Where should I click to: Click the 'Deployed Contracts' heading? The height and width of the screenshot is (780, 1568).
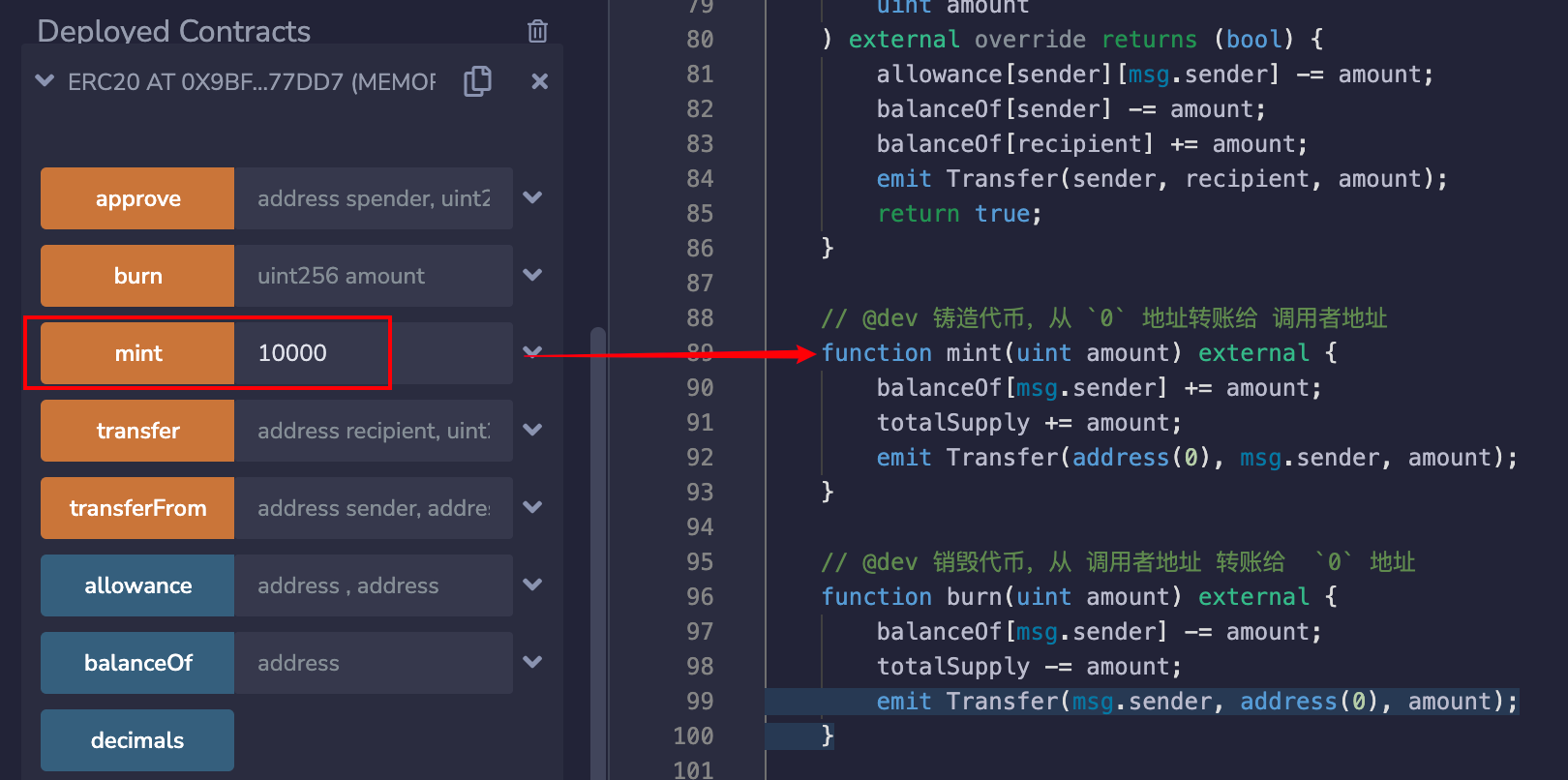pos(174,31)
